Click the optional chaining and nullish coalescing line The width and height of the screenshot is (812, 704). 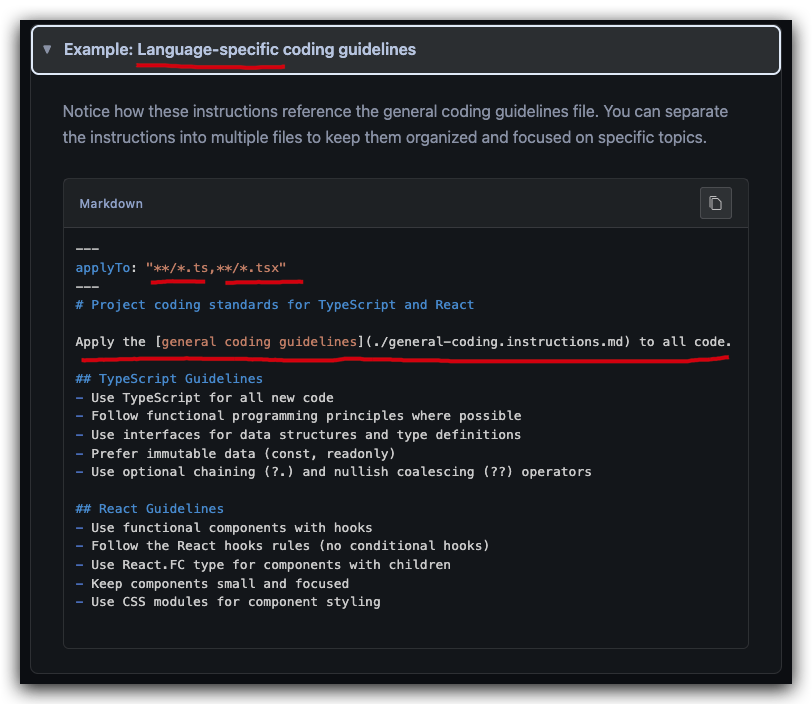point(340,471)
